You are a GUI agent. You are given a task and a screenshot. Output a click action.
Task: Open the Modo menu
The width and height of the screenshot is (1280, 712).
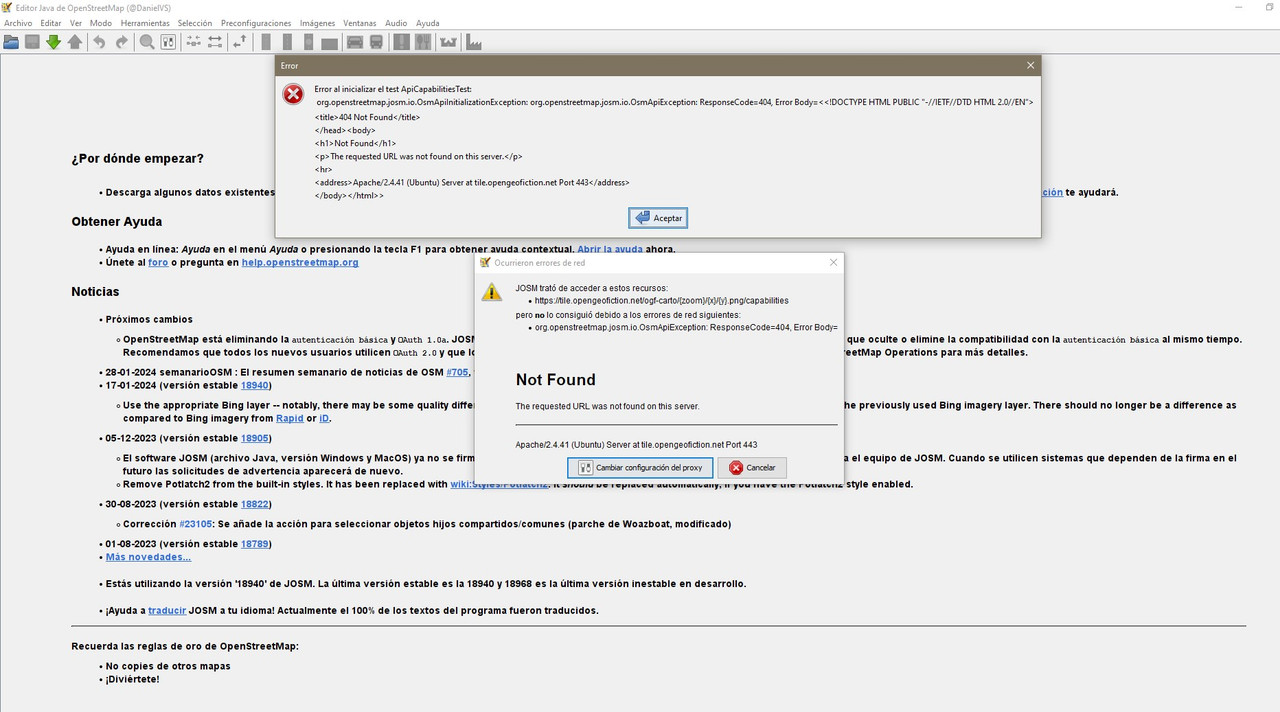(x=101, y=23)
